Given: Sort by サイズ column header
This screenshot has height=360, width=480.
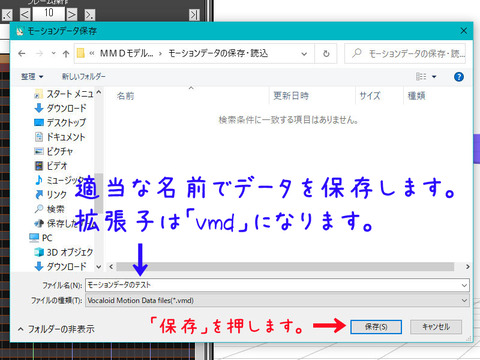Looking at the screenshot, I should [370, 96].
